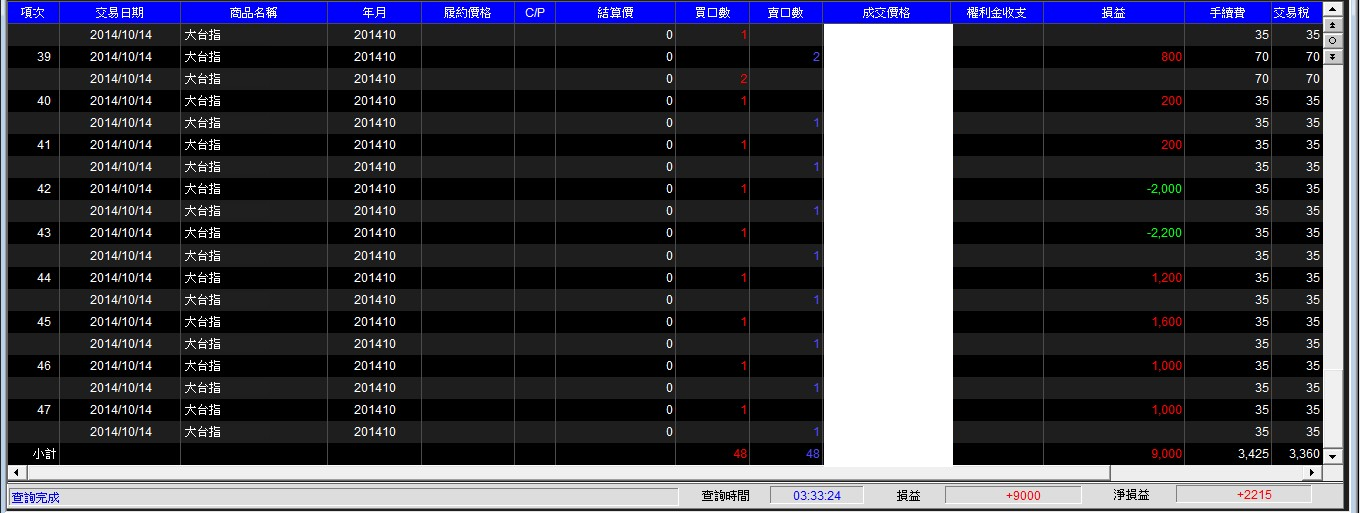Click the 1,600 profit value in row 45
This screenshot has width=1360, height=513.
tap(1167, 322)
